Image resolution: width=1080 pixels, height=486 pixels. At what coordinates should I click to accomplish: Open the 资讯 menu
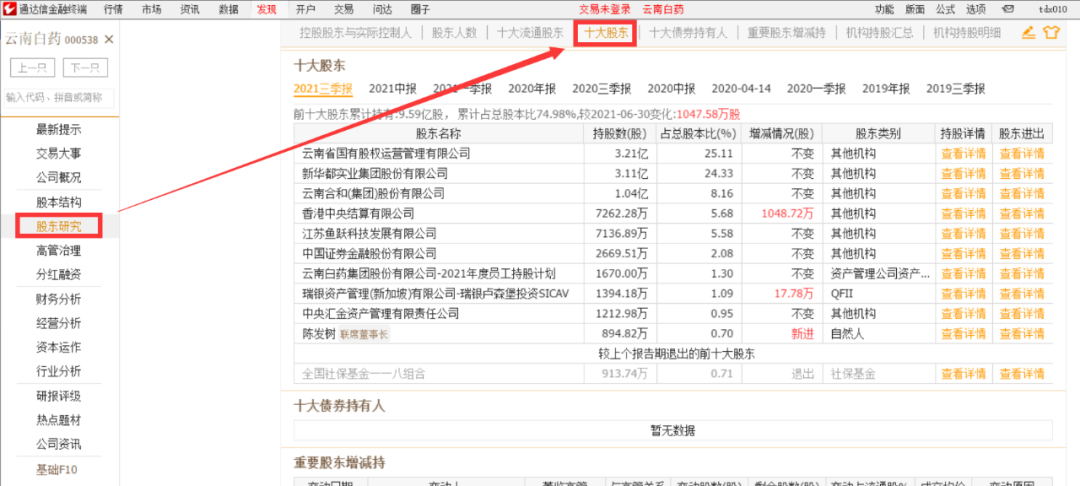click(190, 9)
